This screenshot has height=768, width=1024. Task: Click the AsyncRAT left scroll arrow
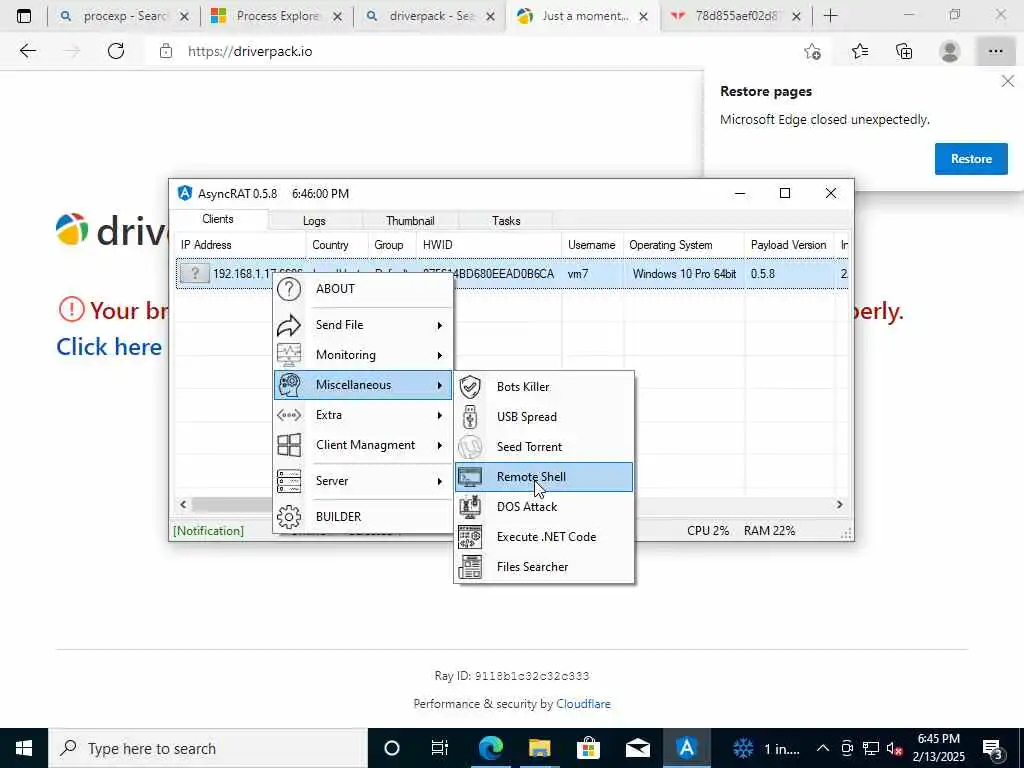click(x=183, y=505)
